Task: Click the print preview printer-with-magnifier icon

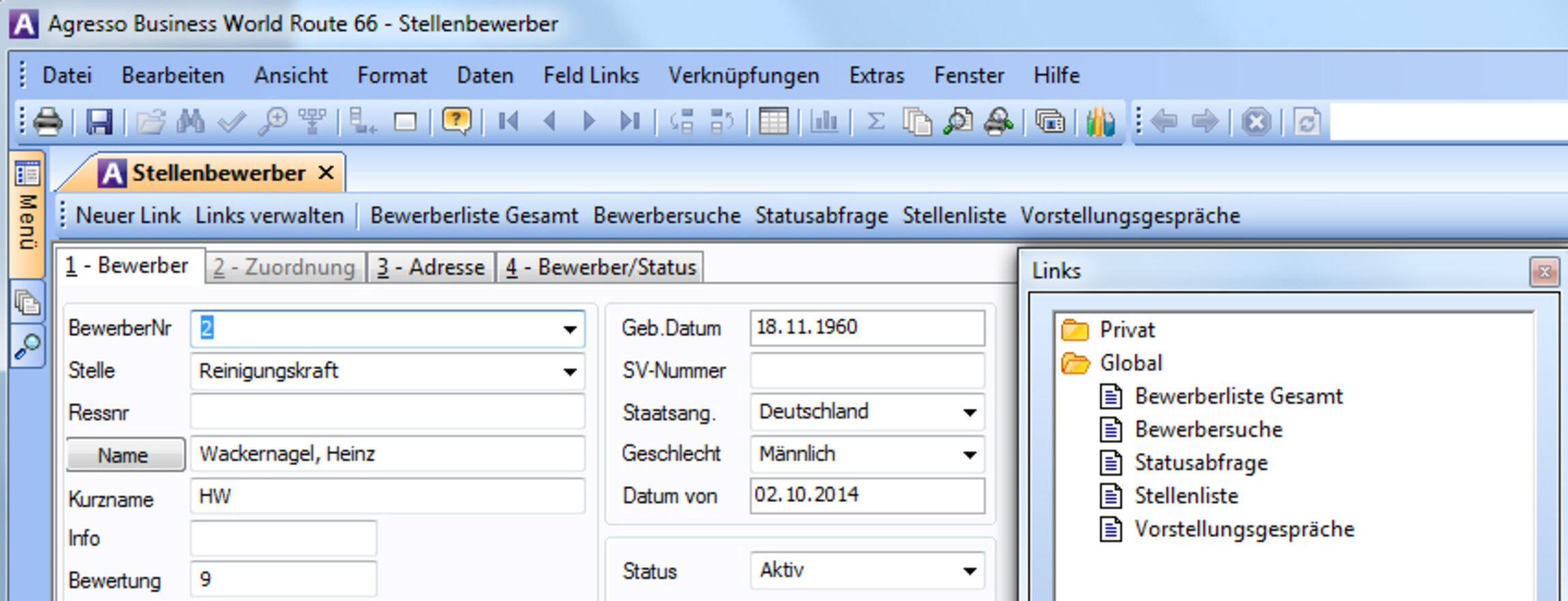Action: [x=999, y=122]
